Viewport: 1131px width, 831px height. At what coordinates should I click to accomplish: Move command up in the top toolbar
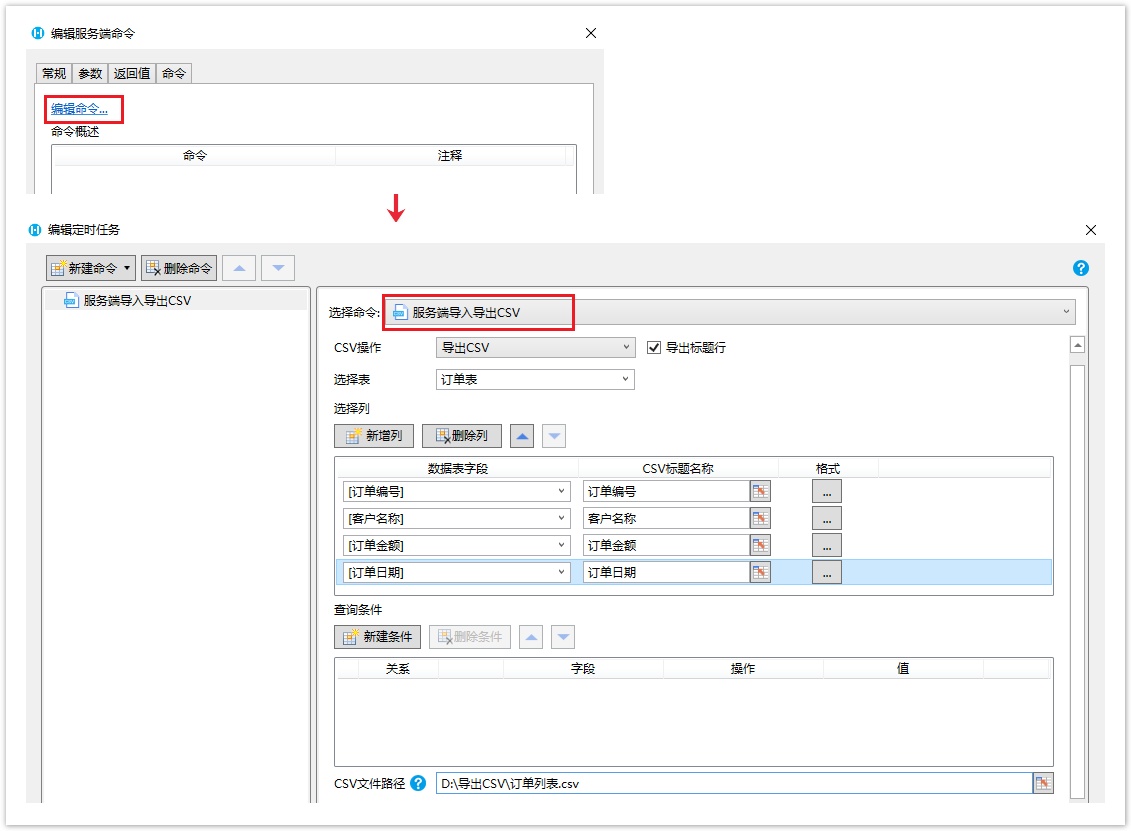238,268
